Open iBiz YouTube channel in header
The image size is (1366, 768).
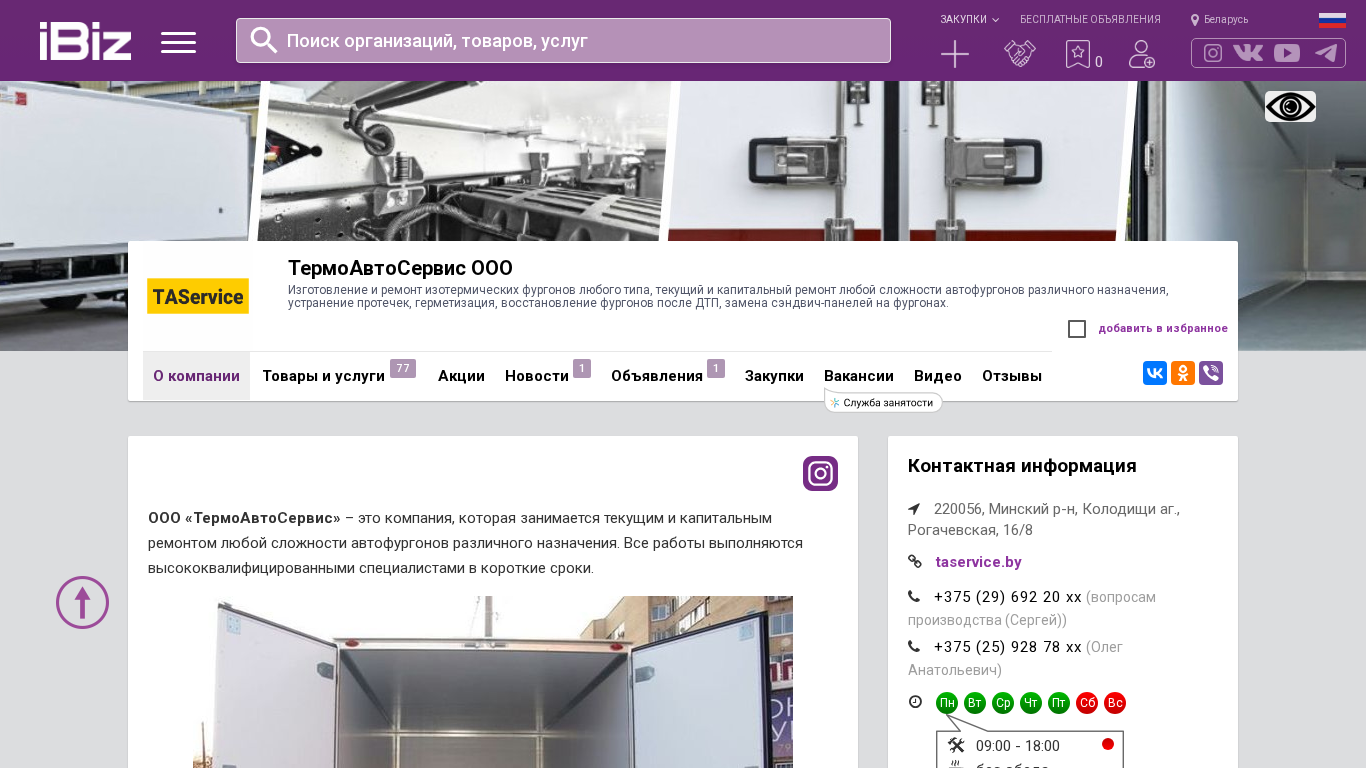tap(1287, 53)
